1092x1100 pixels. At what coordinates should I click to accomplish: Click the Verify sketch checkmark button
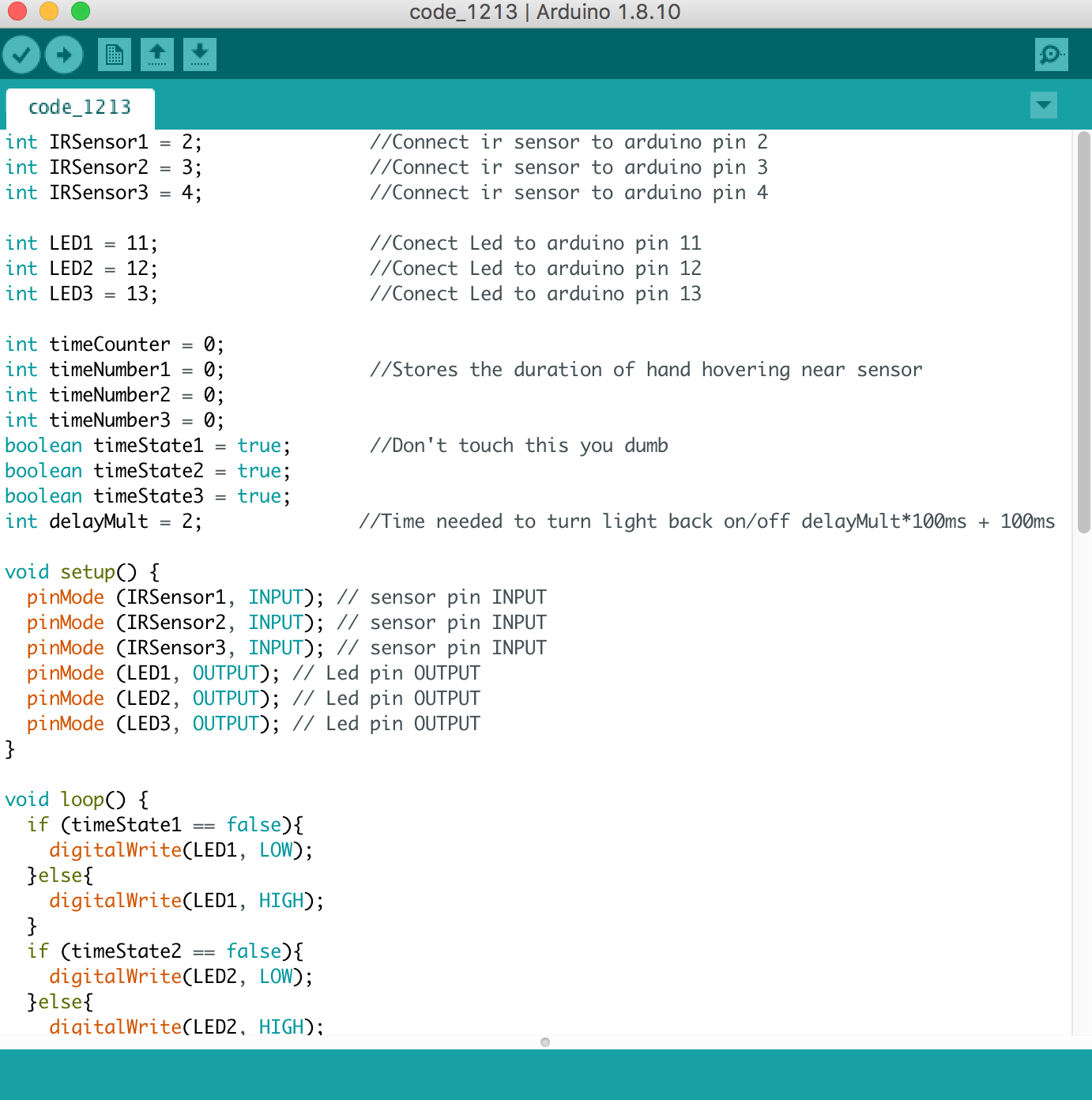tap(21, 55)
